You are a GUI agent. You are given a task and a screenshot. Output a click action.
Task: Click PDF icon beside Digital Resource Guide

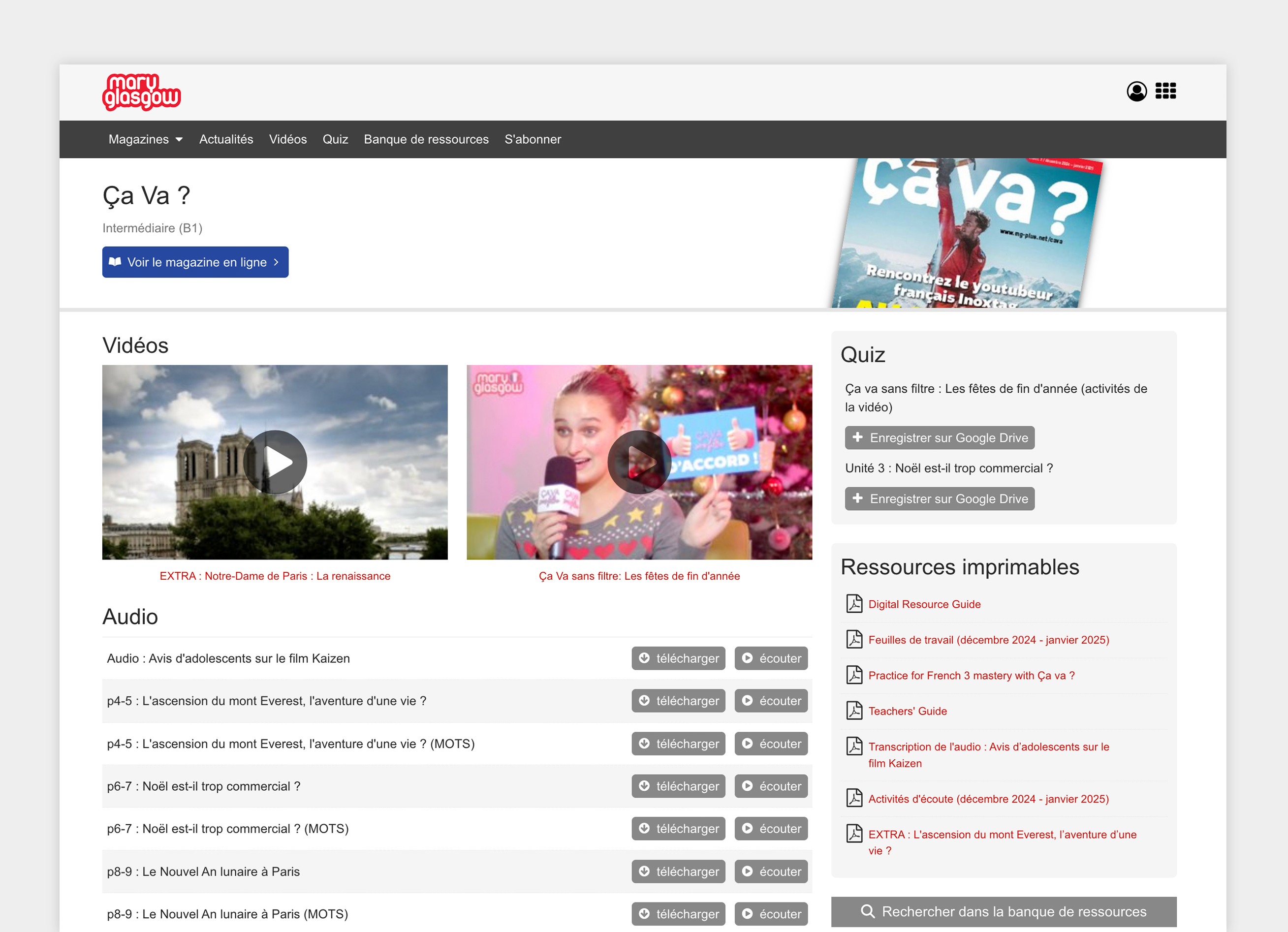point(854,604)
